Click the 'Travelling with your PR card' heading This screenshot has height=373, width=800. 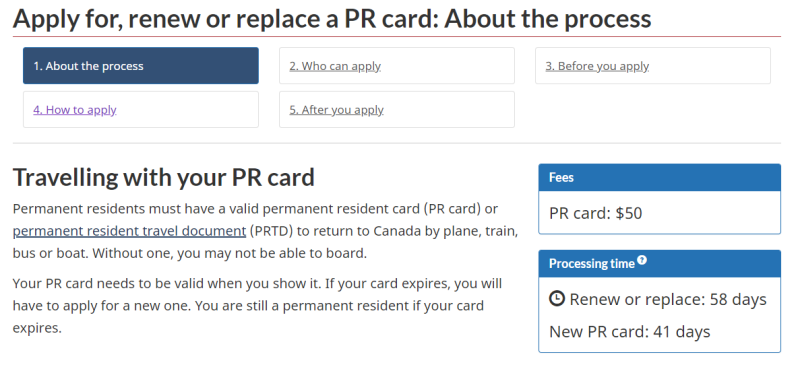click(x=164, y=178)
